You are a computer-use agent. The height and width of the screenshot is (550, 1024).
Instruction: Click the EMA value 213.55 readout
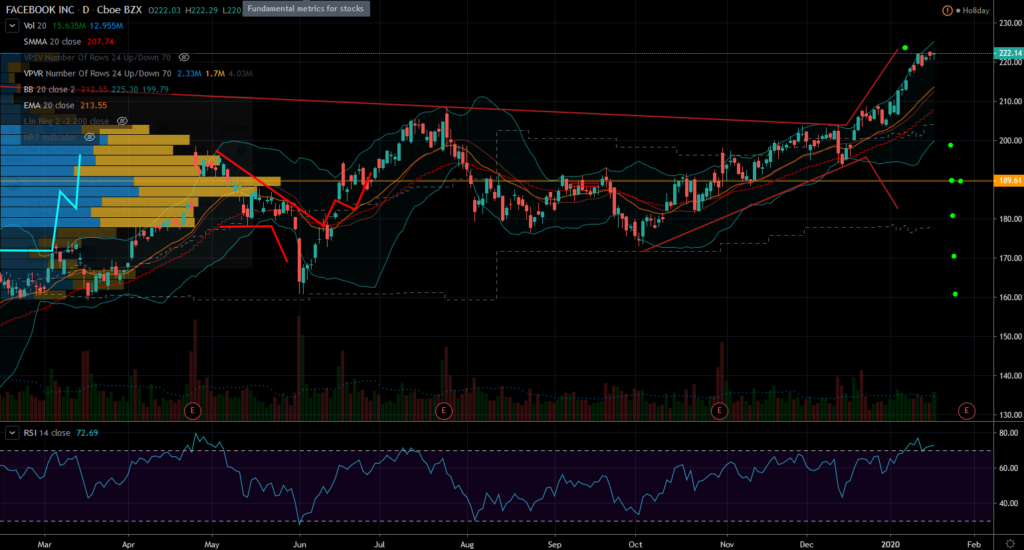pyautogui.click(x=93, y=105)
